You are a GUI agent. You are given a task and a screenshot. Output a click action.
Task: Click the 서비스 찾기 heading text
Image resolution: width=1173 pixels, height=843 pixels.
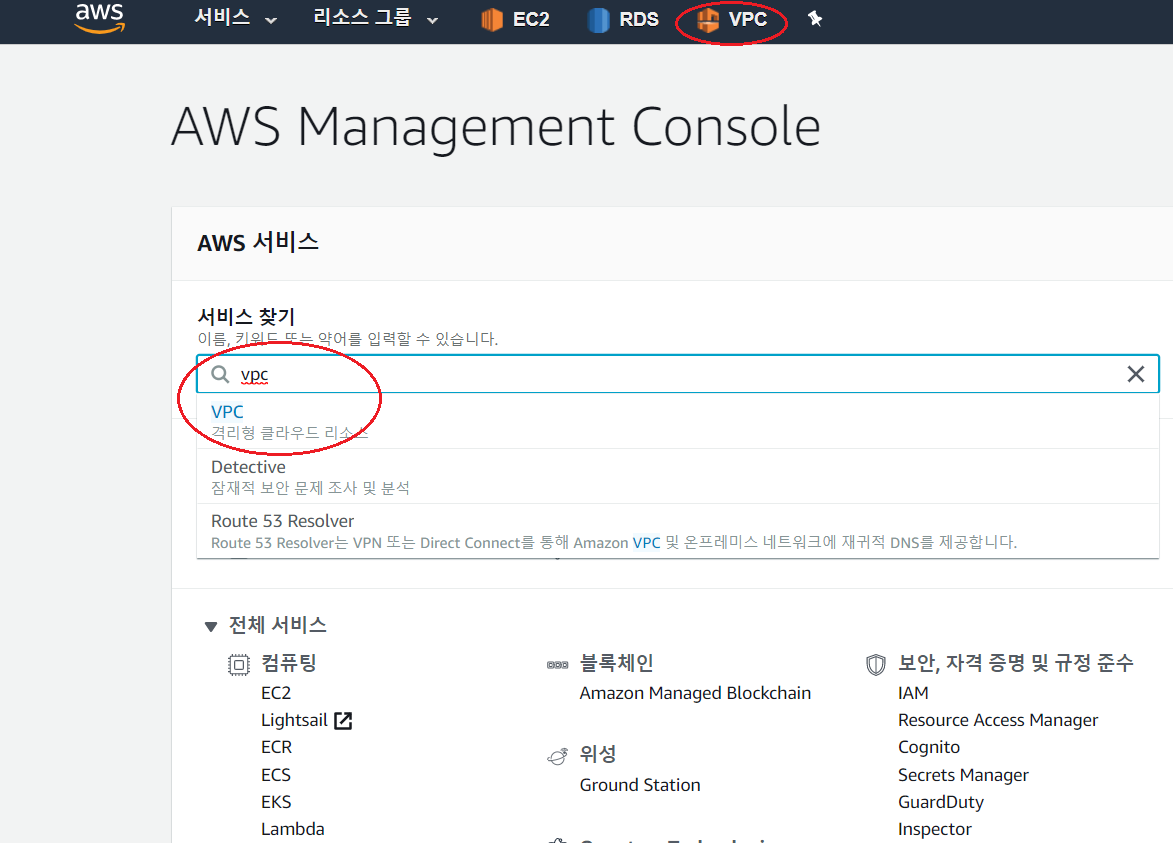pyautogui.click(x=246, y=316)
